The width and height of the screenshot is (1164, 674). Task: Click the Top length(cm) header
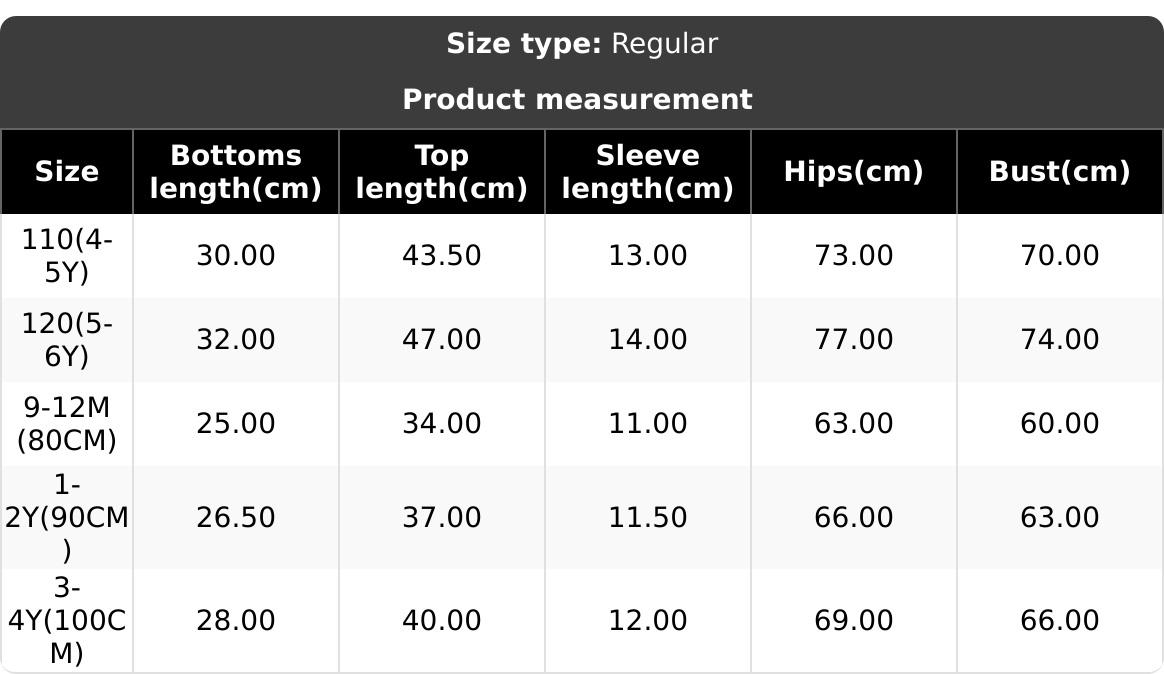click(x=441, y=171)
